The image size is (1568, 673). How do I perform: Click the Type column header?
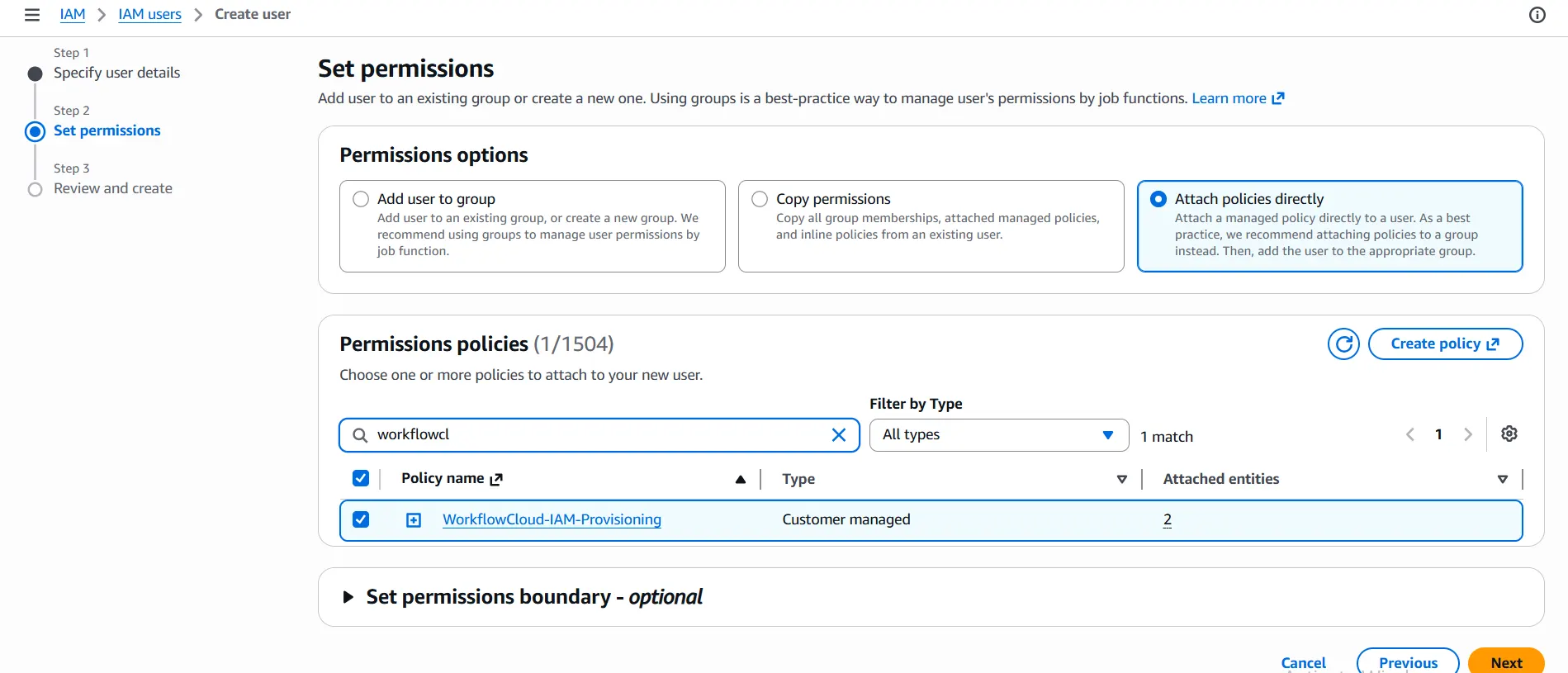coord(798,479)
